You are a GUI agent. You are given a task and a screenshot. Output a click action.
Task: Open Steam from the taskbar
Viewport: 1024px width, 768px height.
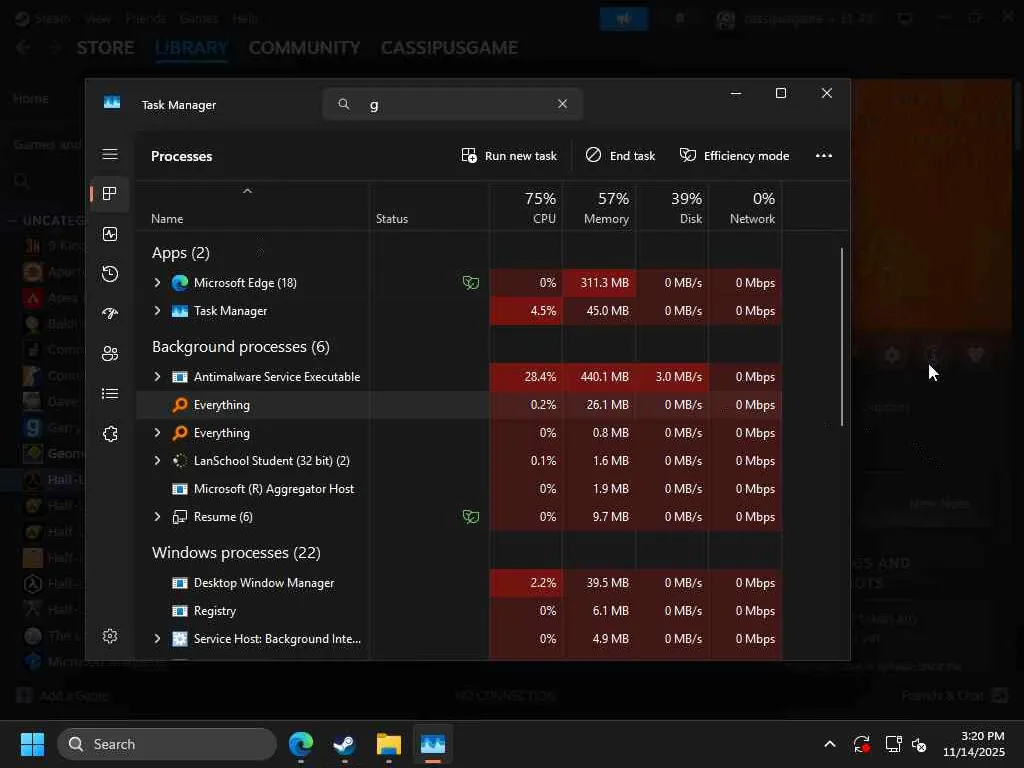coord(344,744)
